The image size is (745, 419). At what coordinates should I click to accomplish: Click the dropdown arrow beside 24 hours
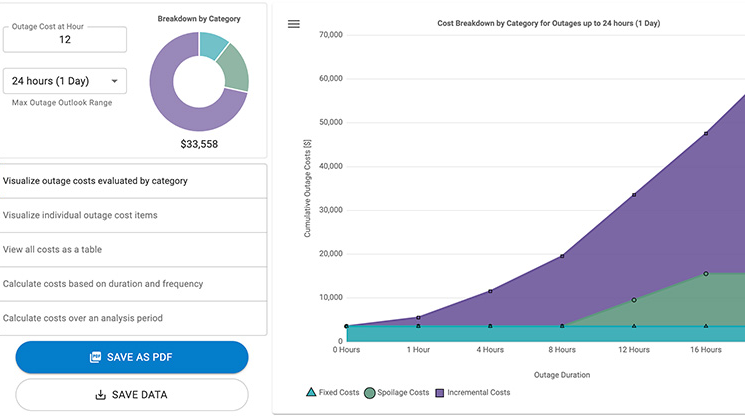tap(113, 81)
